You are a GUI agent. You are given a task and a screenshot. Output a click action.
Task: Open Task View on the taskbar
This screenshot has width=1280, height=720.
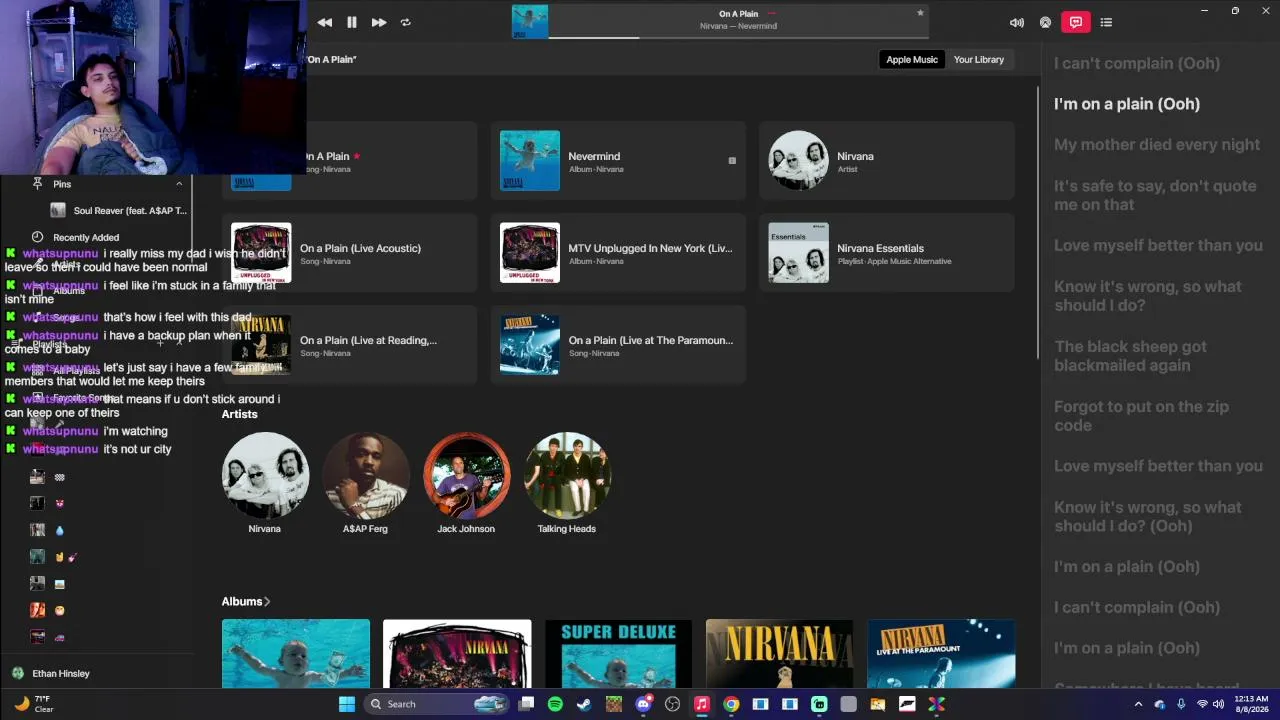[x=527, y=704]
